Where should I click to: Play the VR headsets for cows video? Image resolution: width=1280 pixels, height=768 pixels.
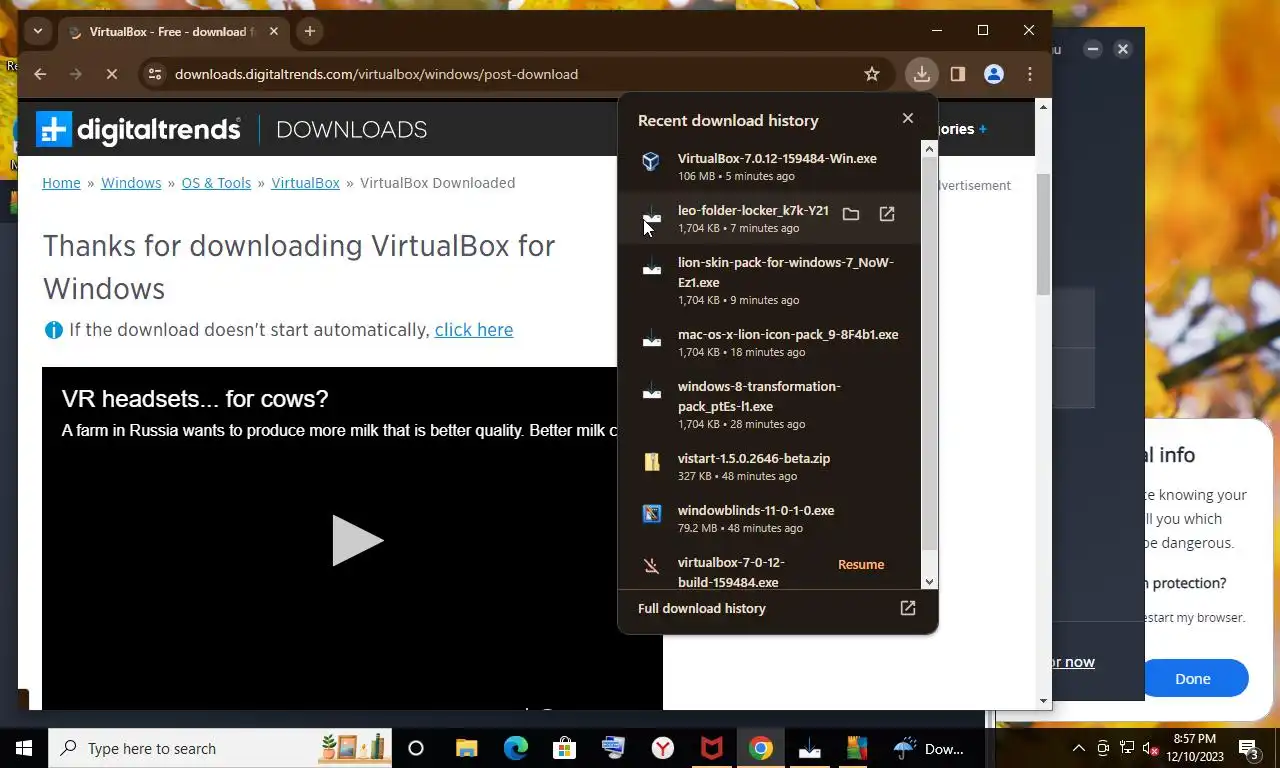pyautogui.click(x=357, y=541)
